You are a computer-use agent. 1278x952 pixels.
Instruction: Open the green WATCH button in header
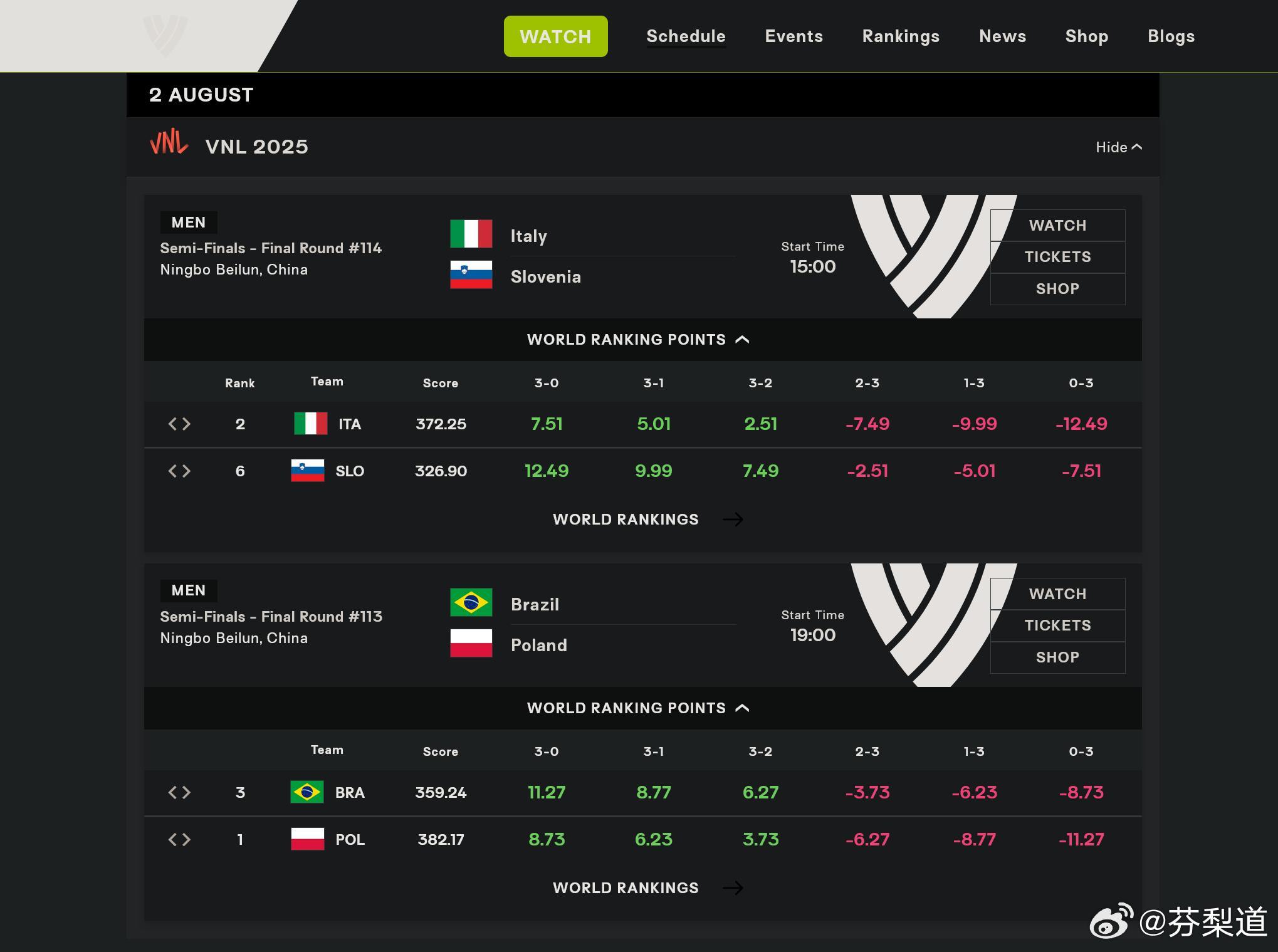[x=555, y=36]
